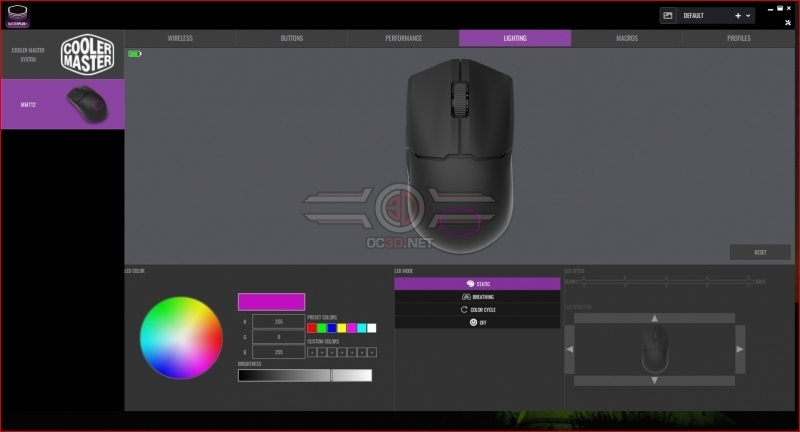This screenshot has width=800, height=432.
Task: Click the logo LED zone on mouse
Action: tap(460, 222)
